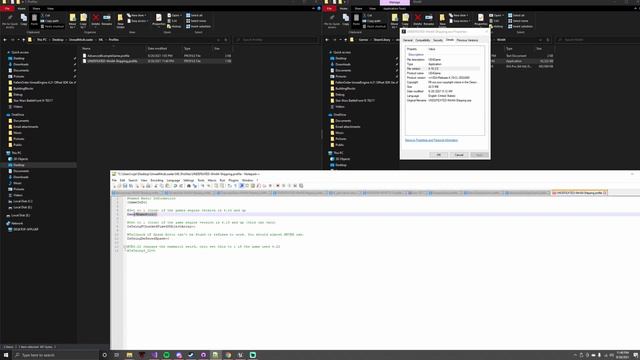
Task: Sort by Date modified column in left Explorer
Action: coord(157,49)
